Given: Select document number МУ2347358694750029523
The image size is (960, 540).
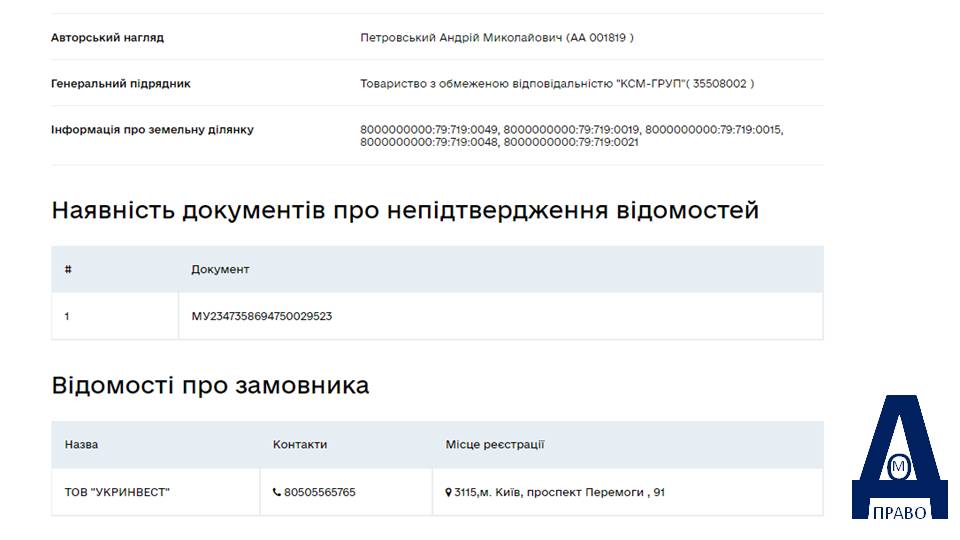Looking at the screenshot, I should coord(261,317).
